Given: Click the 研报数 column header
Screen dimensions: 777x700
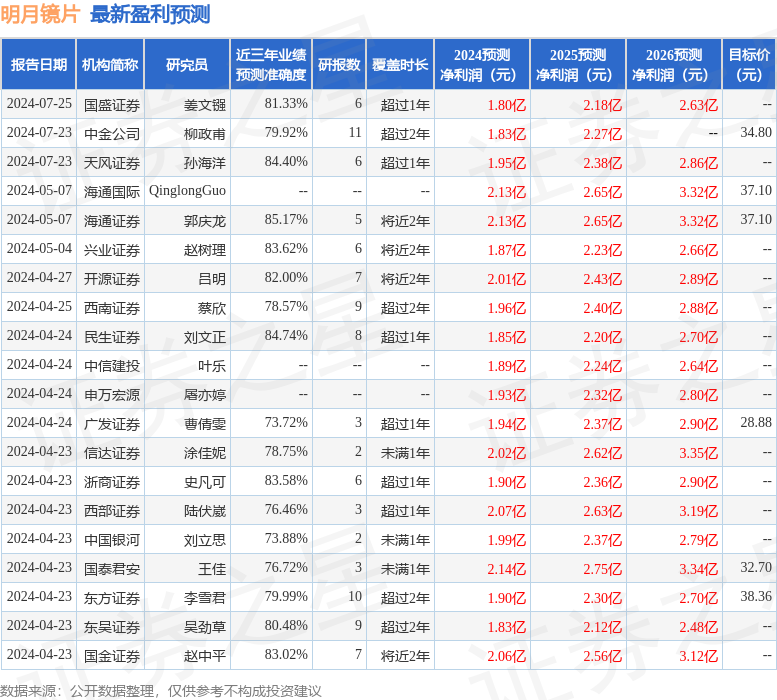Looking at the screenshot, I should pos(339,64).
